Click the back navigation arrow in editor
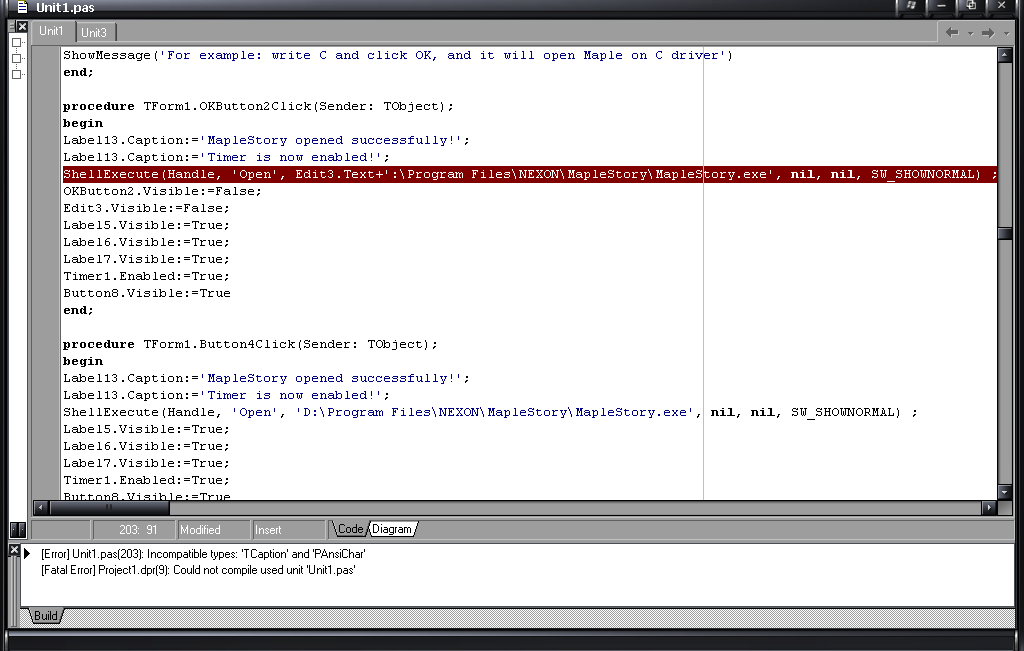This screenshot has width=1024, height=651. 952,33
